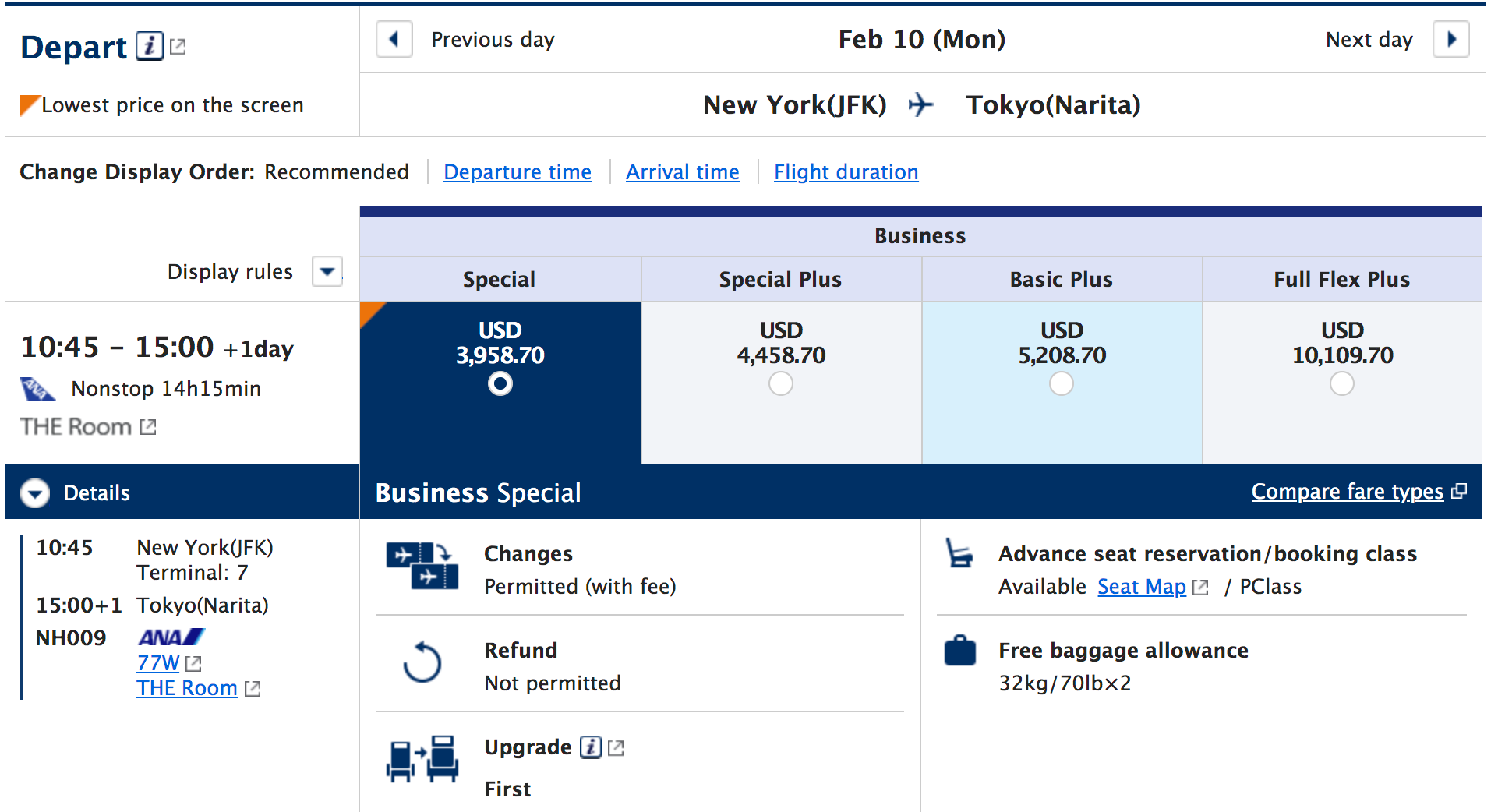Collapse the flight Details section
1498x812 pixels.
[35, 493]
